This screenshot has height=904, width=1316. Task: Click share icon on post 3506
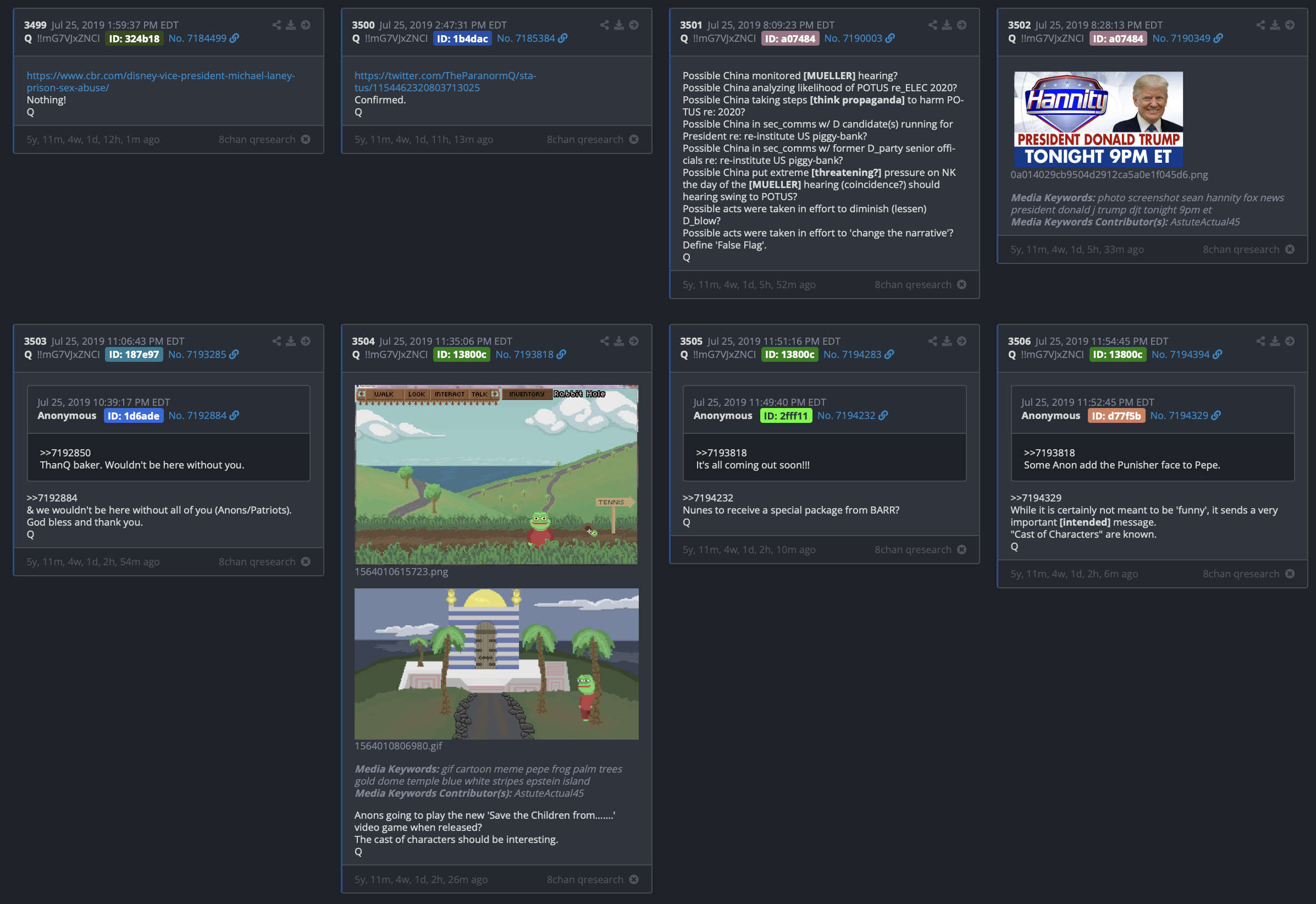pyautogui.click(x=1260, y=341)
